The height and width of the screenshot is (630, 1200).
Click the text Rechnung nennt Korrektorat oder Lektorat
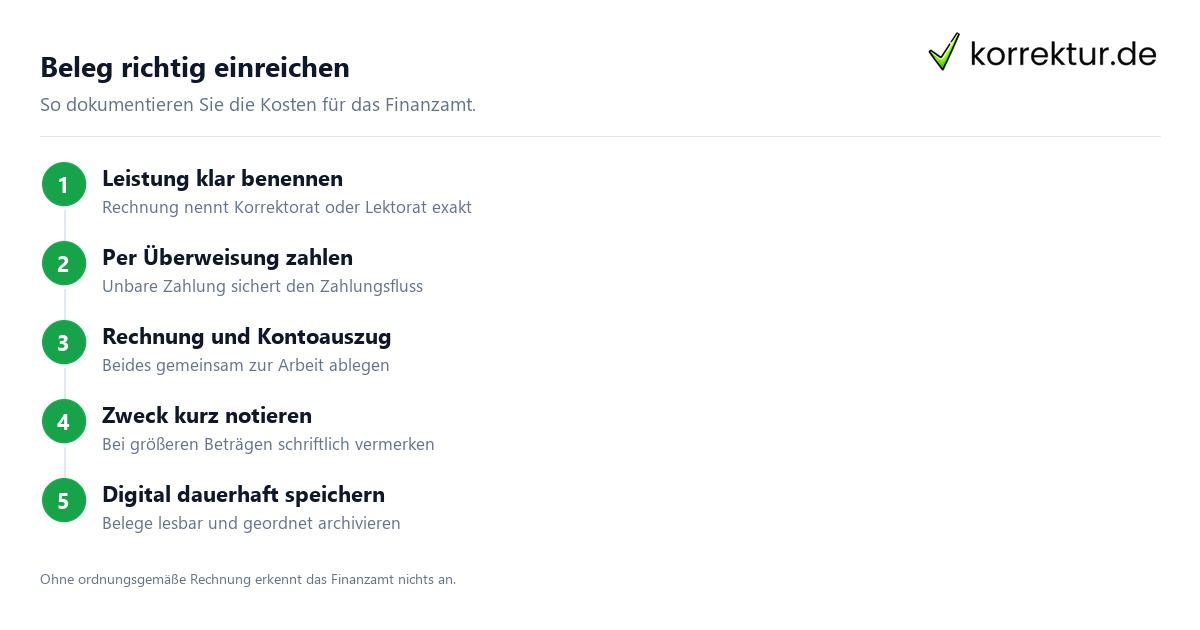point(287,208)
